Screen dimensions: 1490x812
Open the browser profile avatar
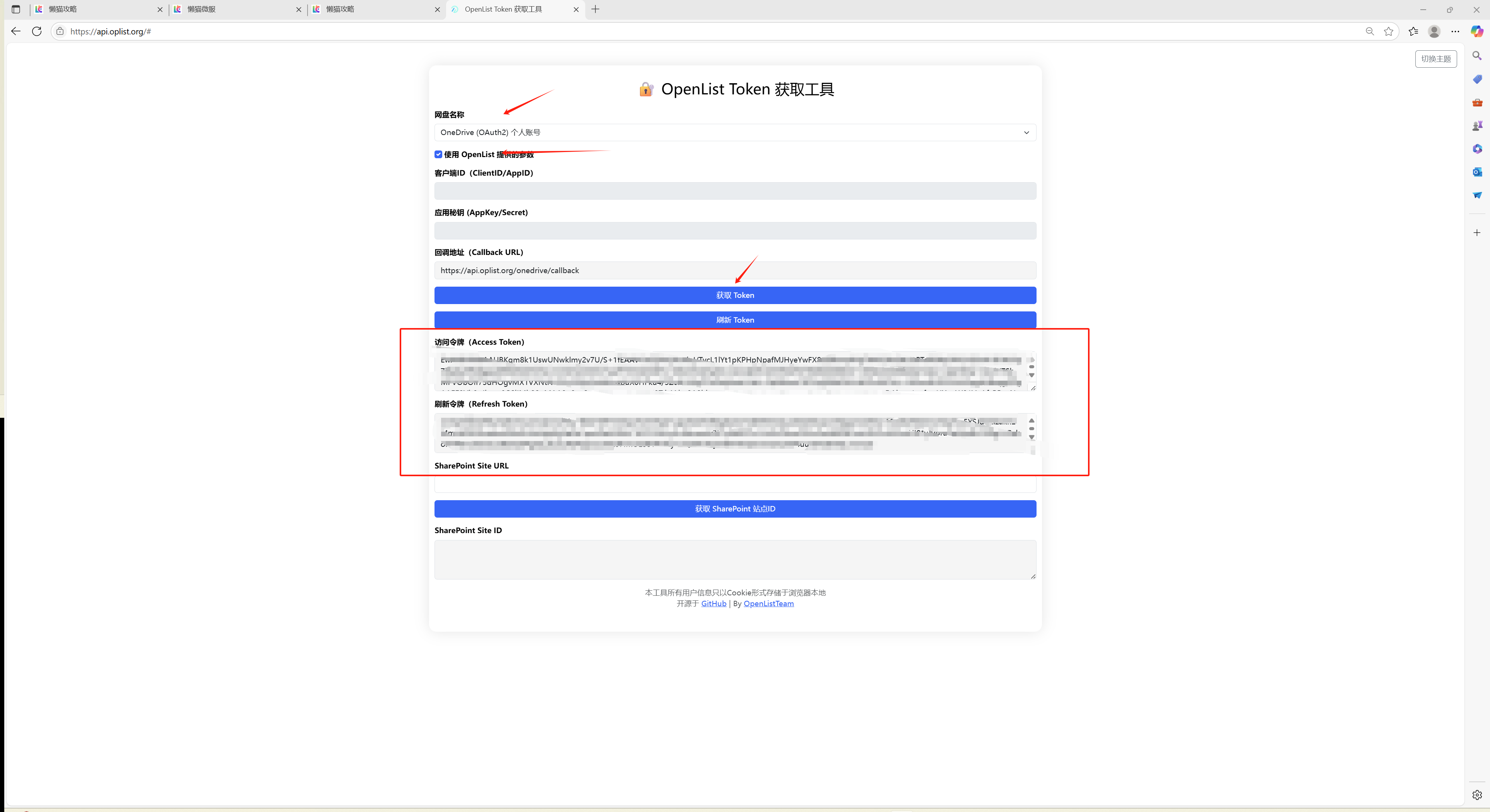[x=1434, y=31]
